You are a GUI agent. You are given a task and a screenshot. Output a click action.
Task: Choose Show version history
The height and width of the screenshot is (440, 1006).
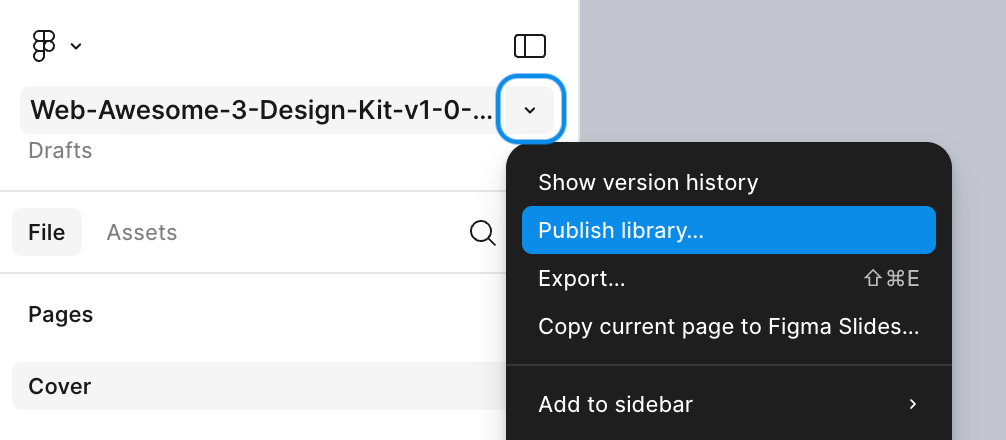pyautogui.click(x=648, y=182)
